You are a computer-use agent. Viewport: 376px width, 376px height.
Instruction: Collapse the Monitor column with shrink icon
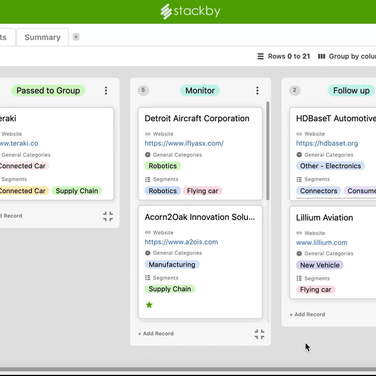[x=259, y=334]
